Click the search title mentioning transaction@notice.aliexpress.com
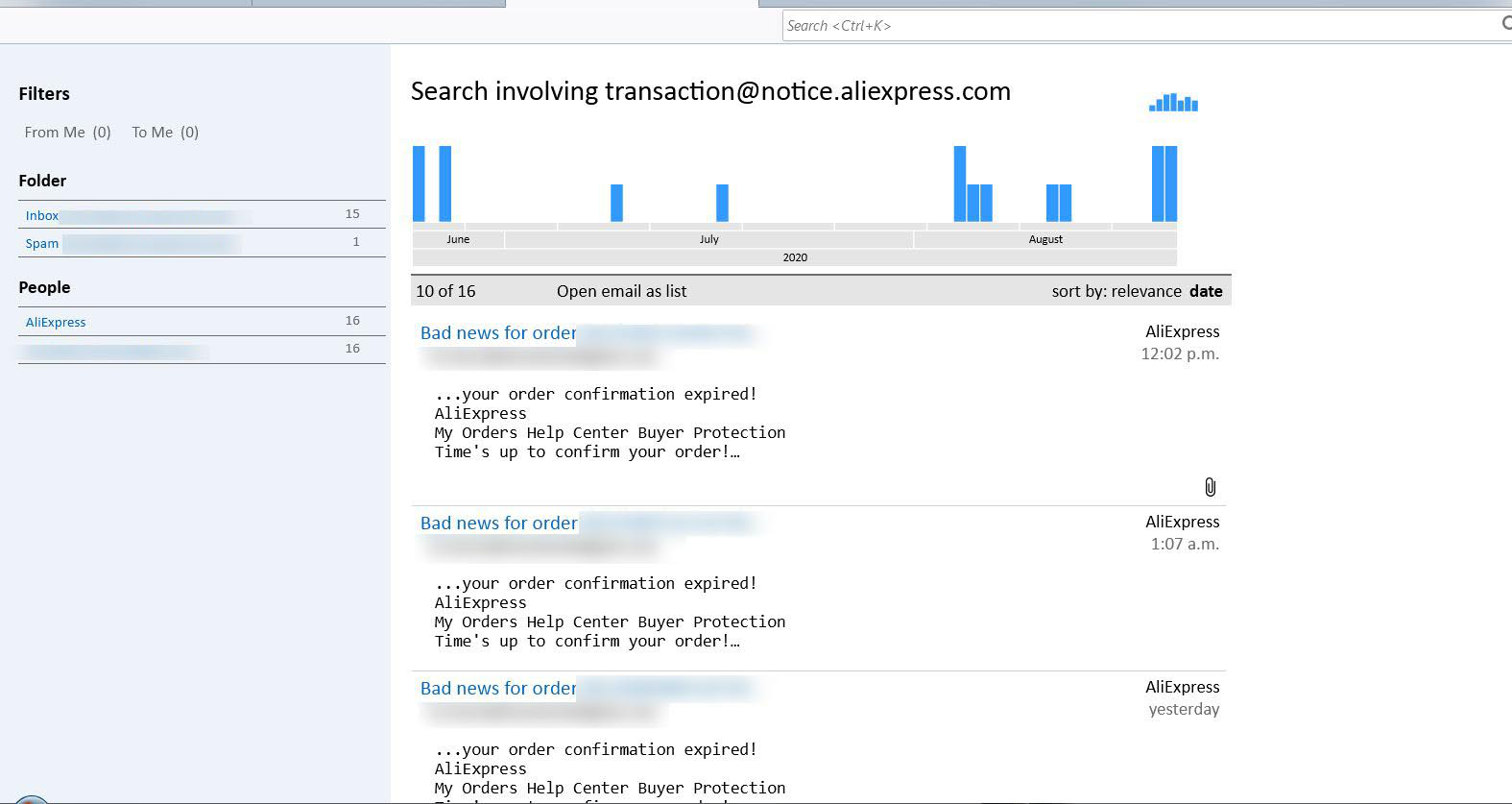The image size is (1512, 804). coord(710,91)
